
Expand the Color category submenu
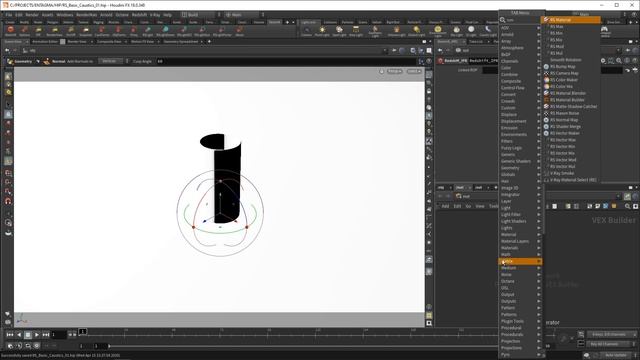click(x=520, y=68)
